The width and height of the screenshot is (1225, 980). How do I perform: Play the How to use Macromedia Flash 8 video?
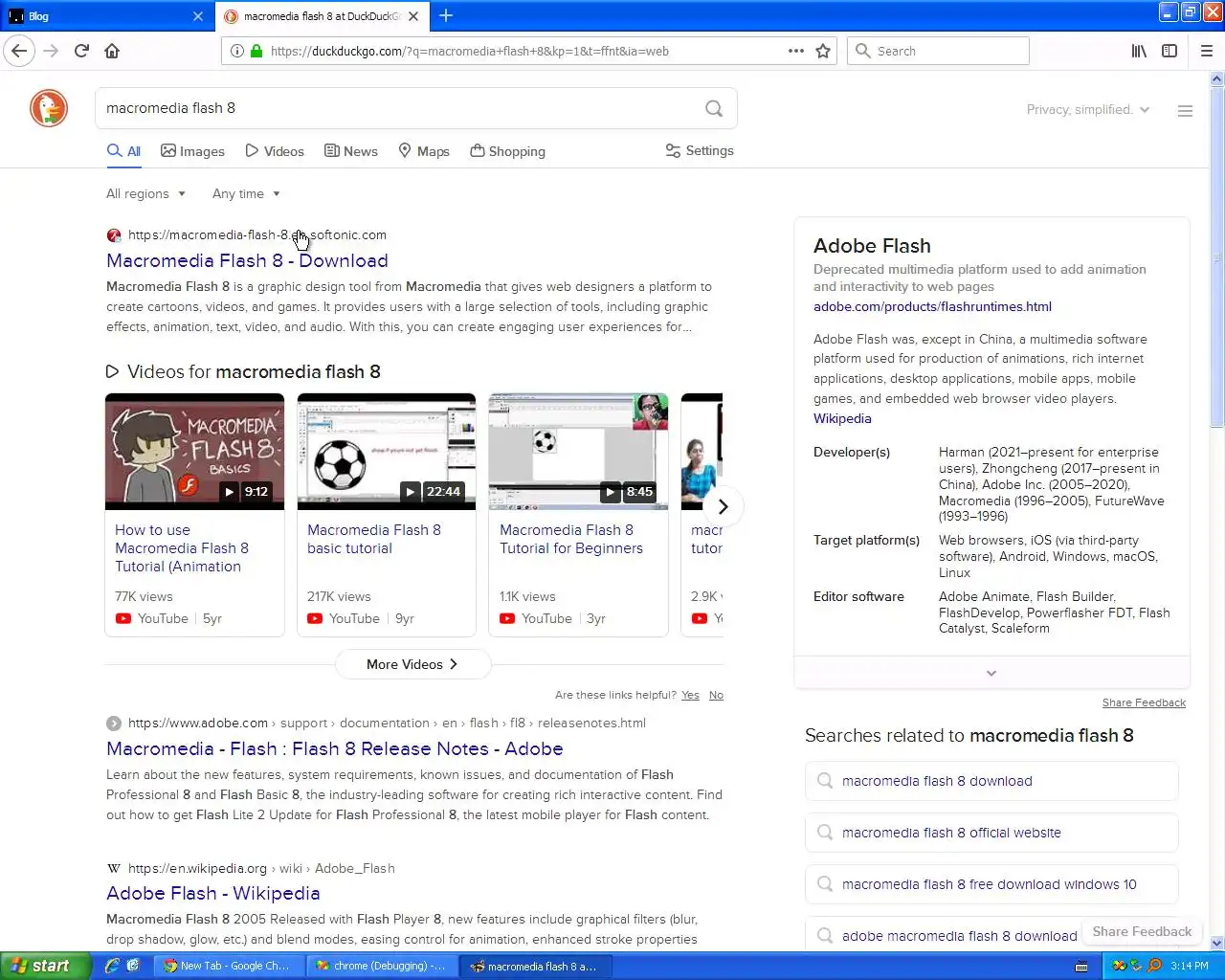[x=194, y=452]
